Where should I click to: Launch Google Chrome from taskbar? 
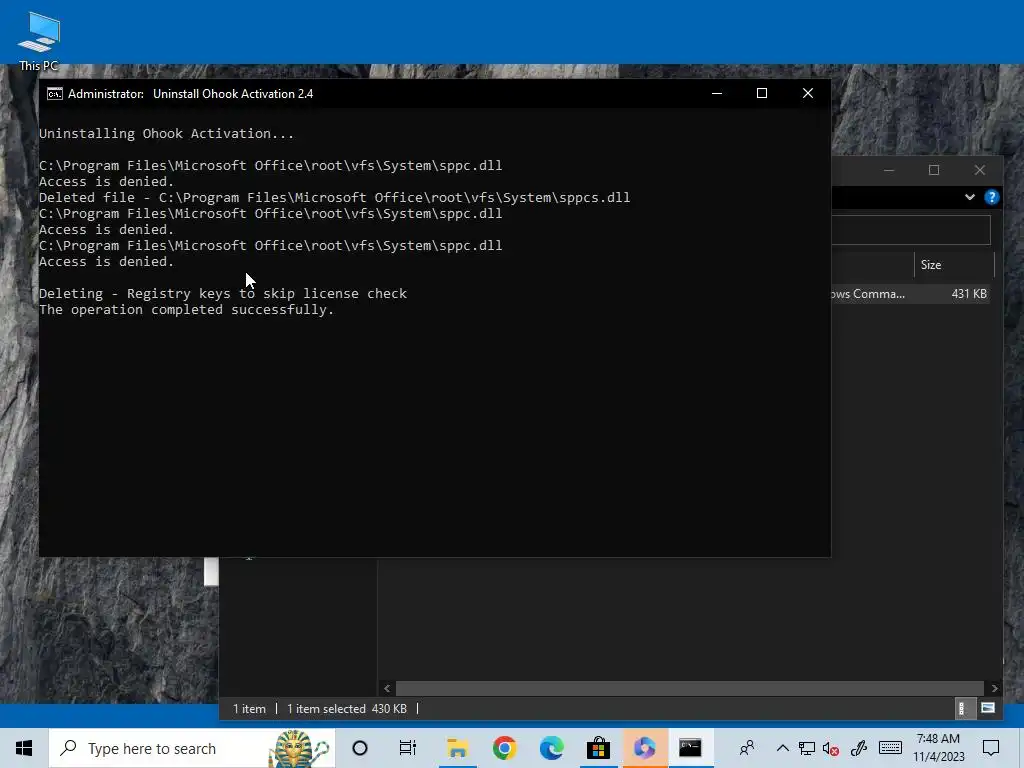[504, 748]
